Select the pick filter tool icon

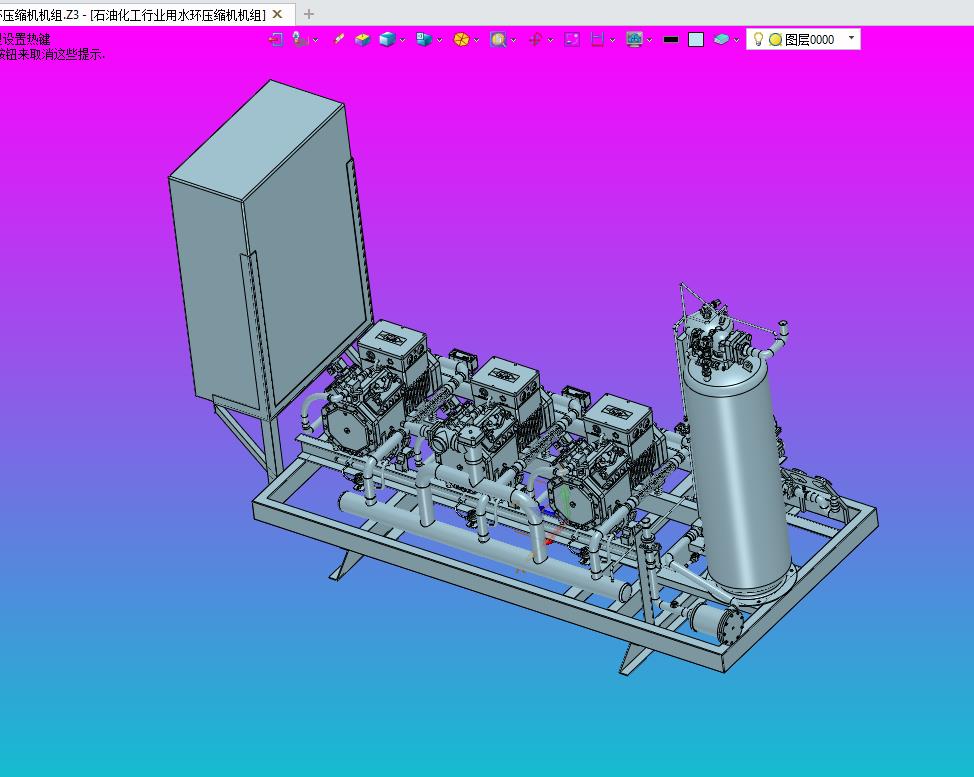pos(299,39)
